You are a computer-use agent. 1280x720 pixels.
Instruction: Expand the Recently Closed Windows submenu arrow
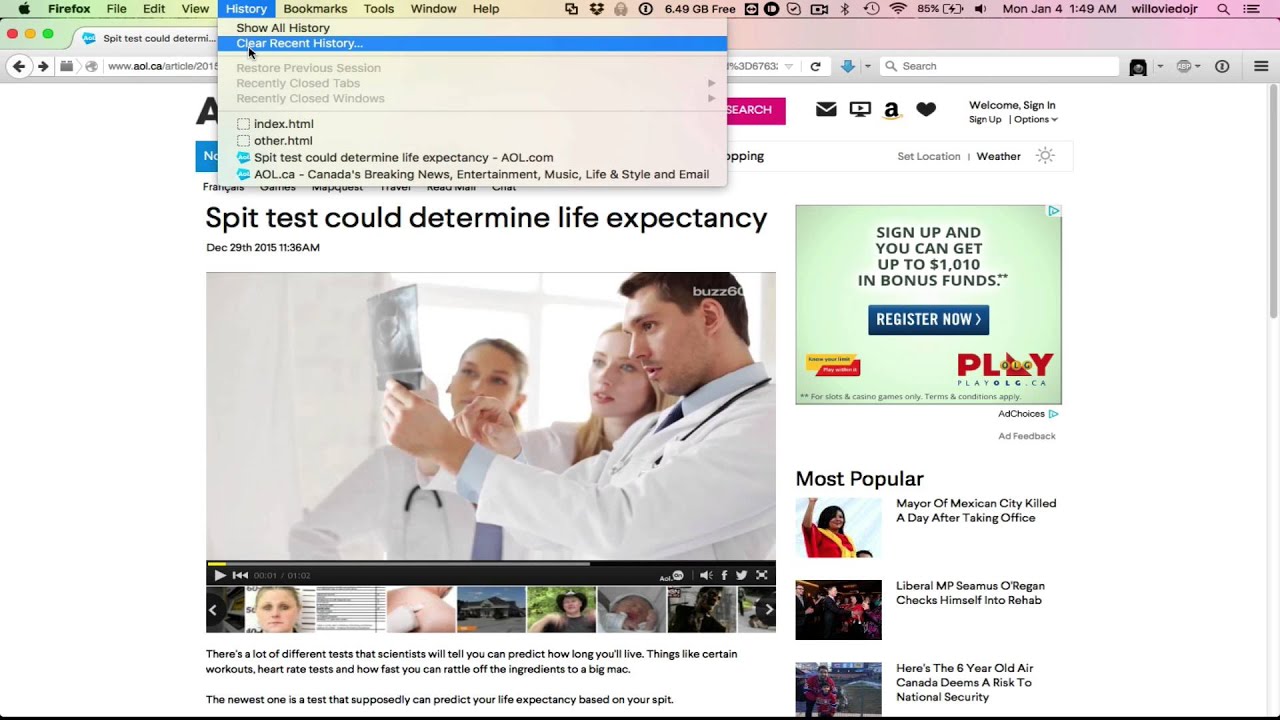click(x=712, y=98)
